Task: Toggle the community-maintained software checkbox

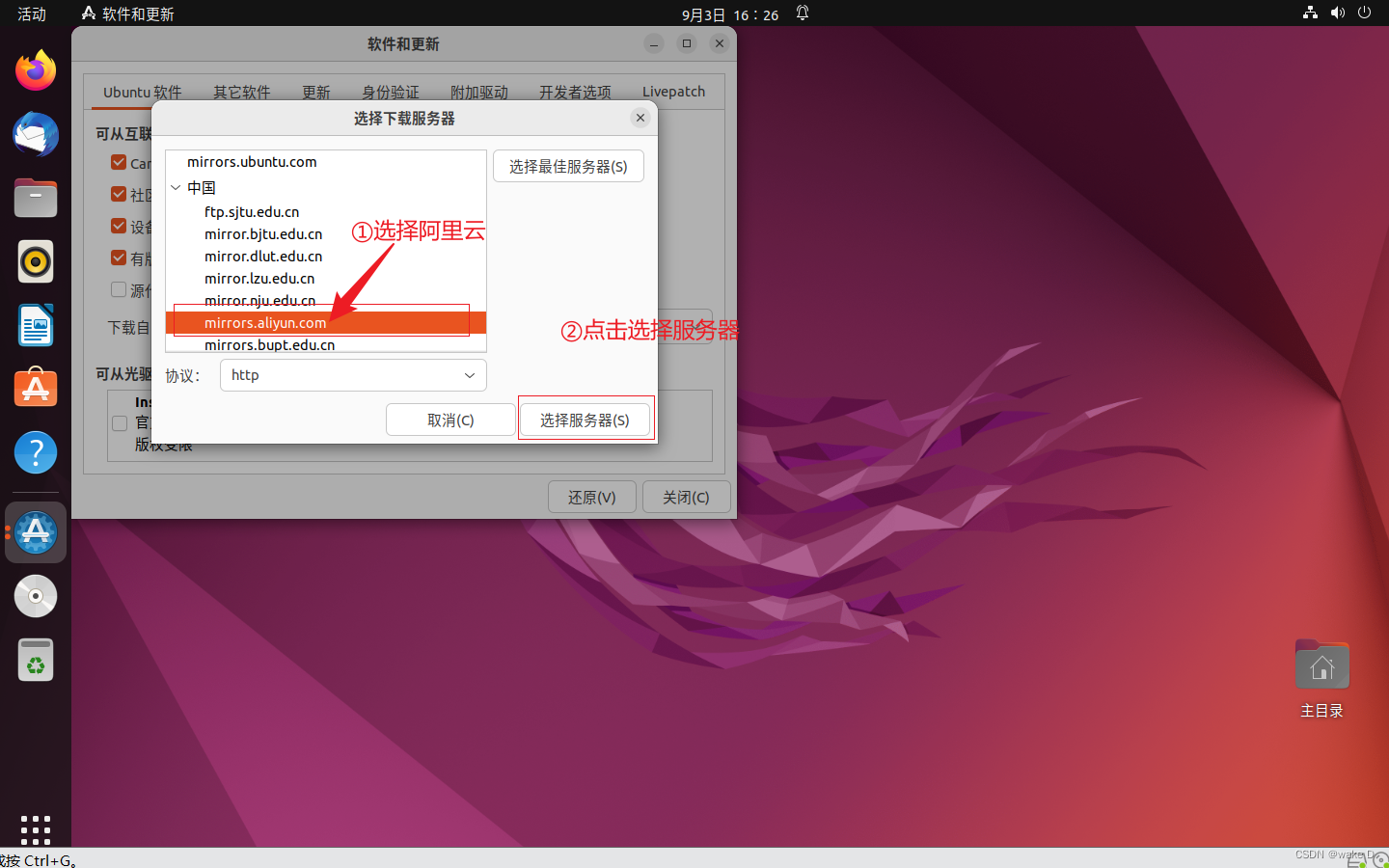Action: pyautogui.click(x=119, y=194)
